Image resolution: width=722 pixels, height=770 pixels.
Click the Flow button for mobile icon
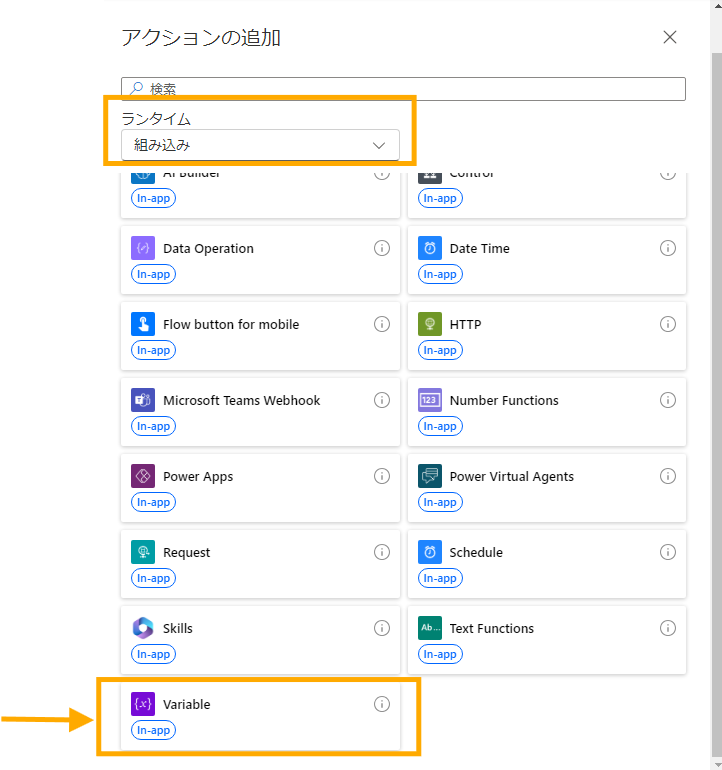[143, 324]
